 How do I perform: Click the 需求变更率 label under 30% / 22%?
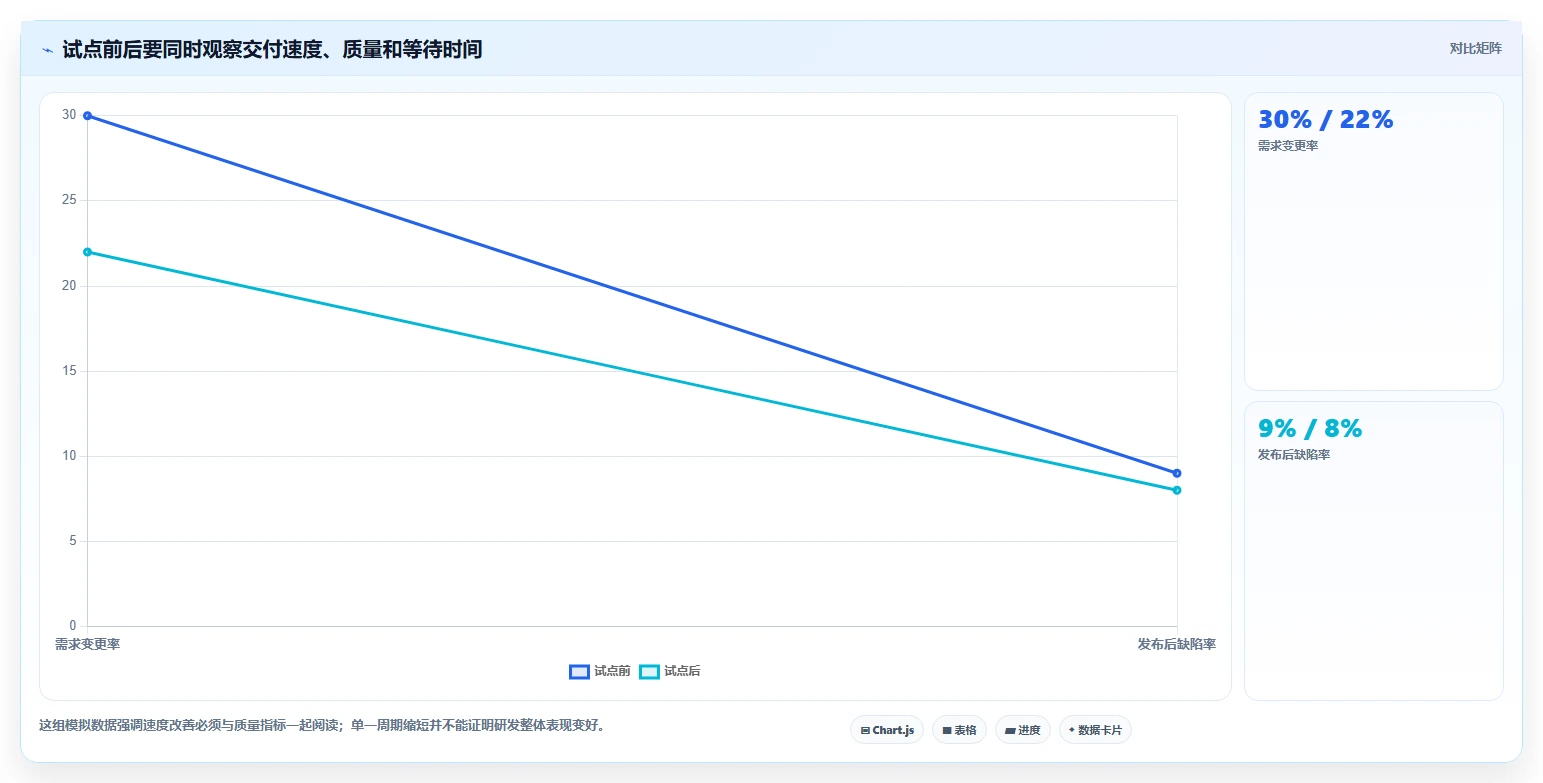[x=1288, y=146]
